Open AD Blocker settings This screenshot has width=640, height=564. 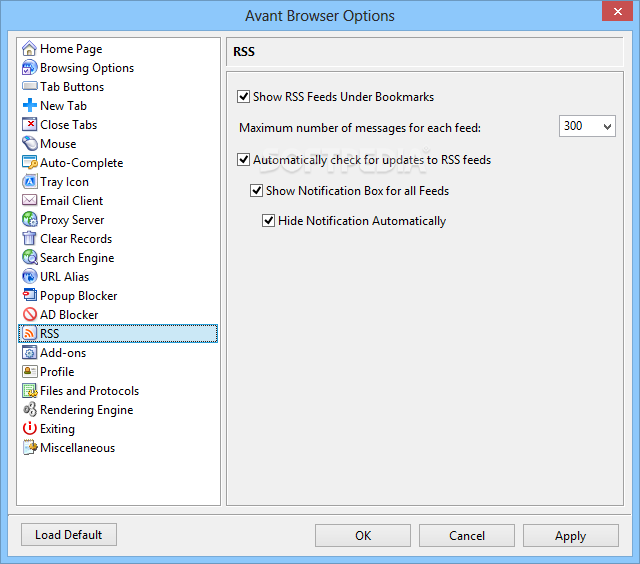(69, 315)
